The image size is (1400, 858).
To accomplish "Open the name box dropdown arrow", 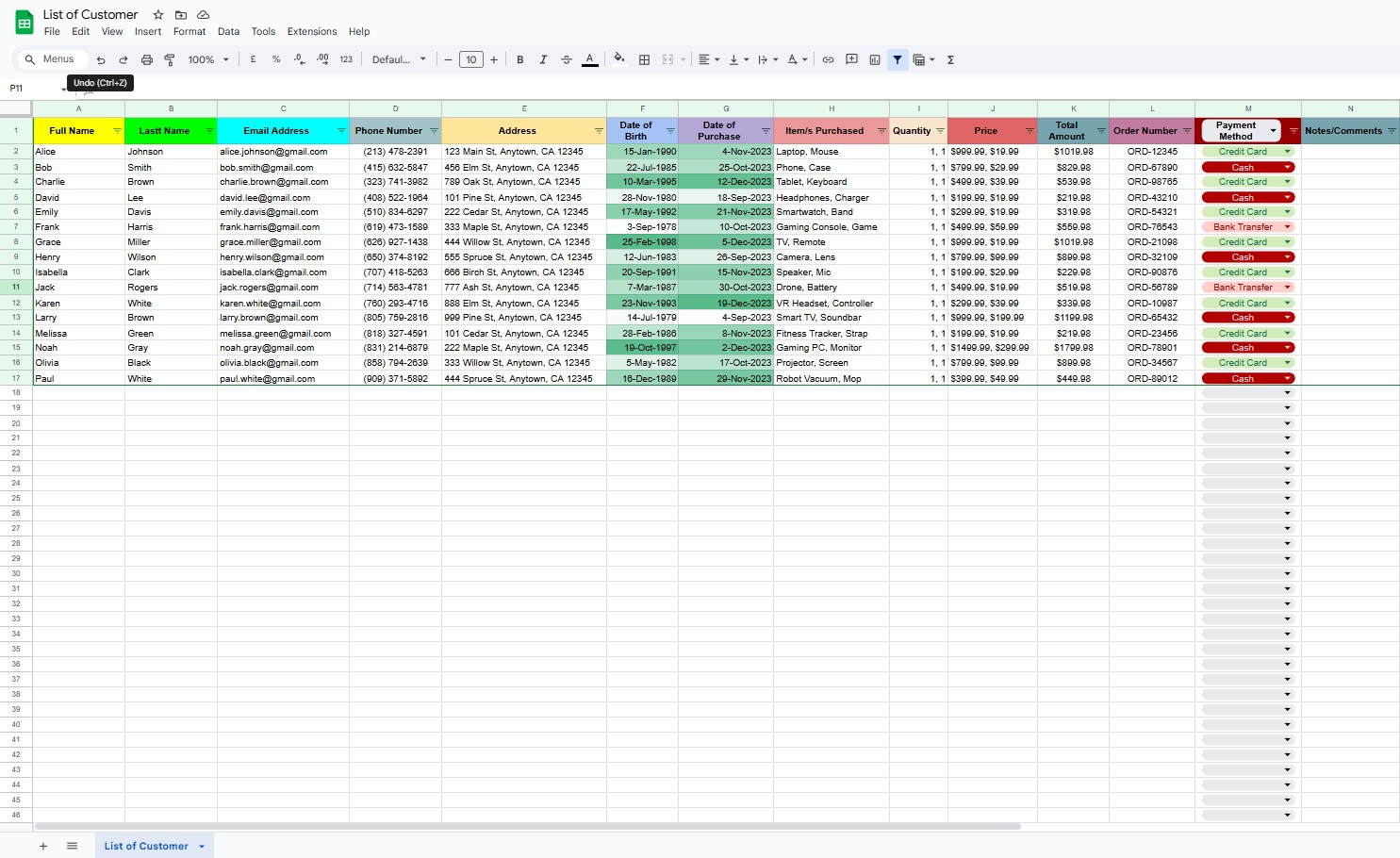I will click(x=63, y=90).
